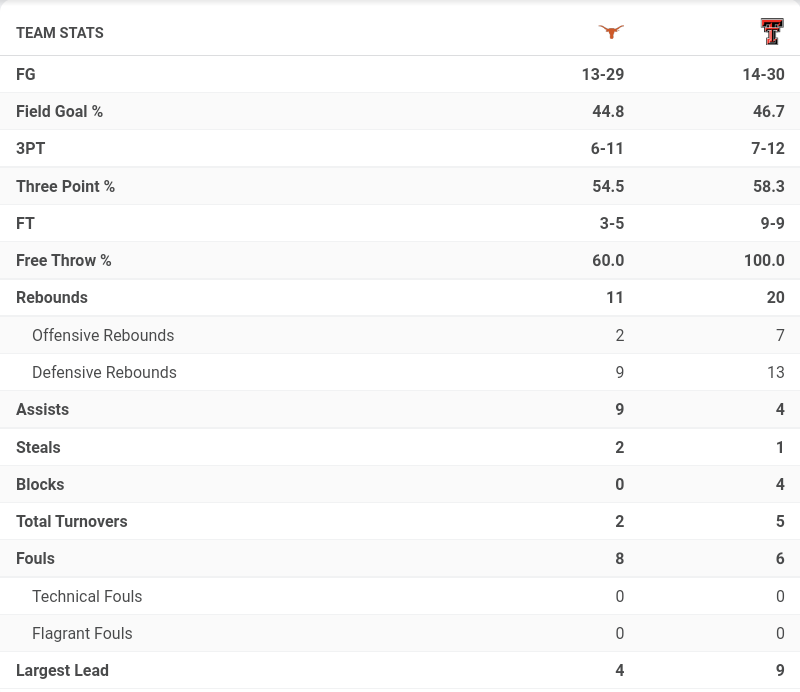Click the Offensive Rebounds sub-row label

pos(103,335)
